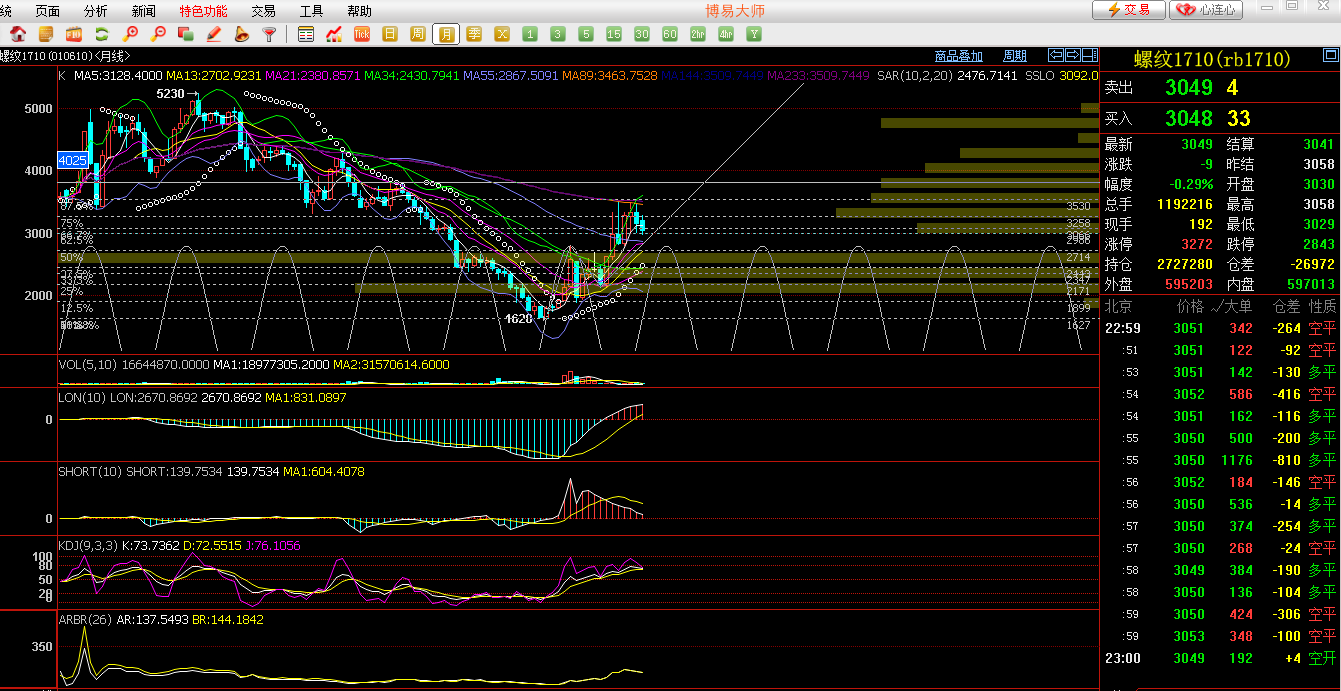Open the gold notepad toolbar icon

tap(45, 34)
